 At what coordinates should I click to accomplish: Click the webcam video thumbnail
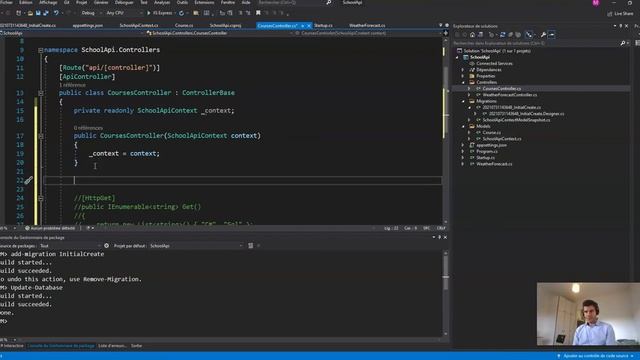point(588,314)
